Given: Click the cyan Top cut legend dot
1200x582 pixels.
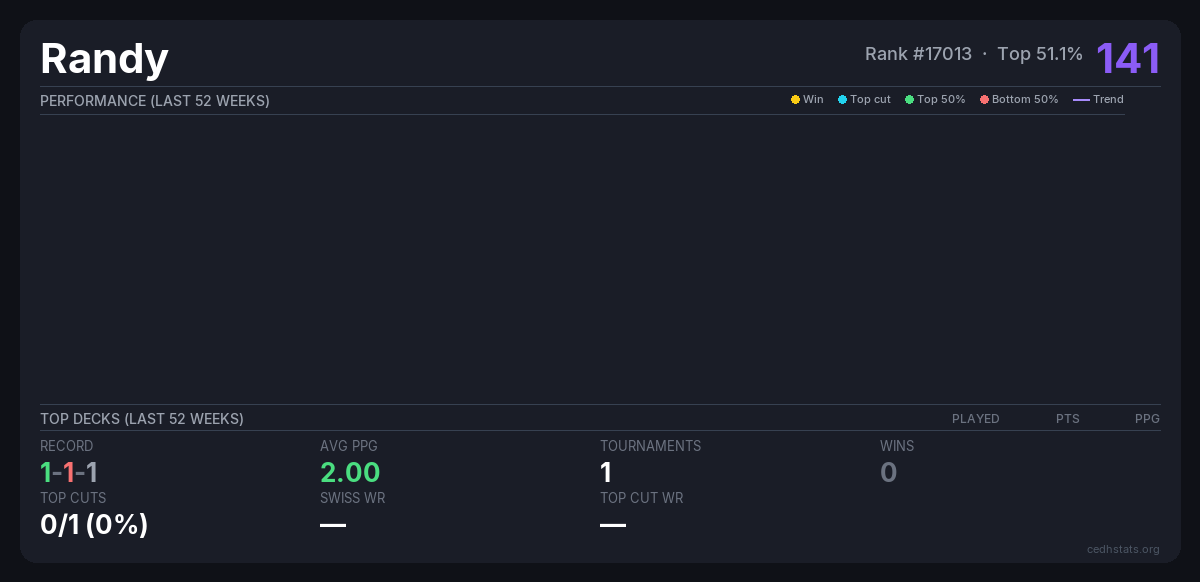Looking at the screenshot, I should (x=842, y=100).
